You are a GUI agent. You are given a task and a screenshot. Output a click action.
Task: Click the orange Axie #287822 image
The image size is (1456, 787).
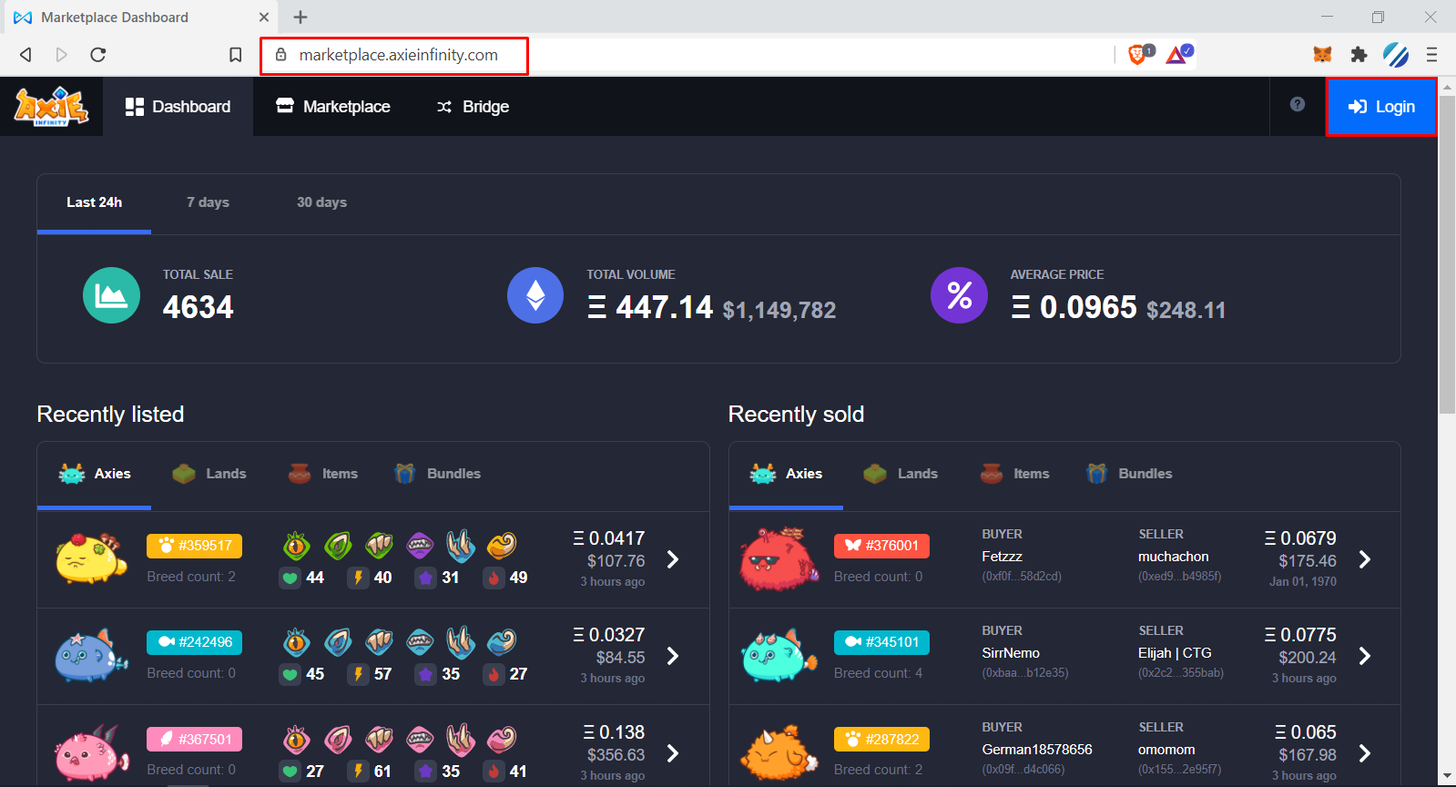coord(781,752)
